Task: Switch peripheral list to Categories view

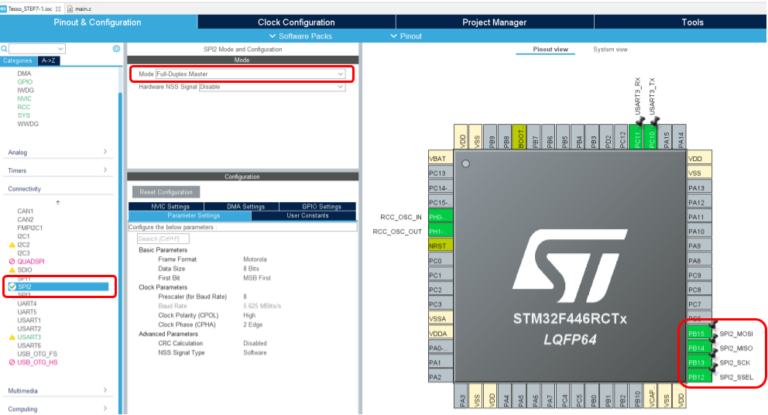Action: [x=19, y=60]
